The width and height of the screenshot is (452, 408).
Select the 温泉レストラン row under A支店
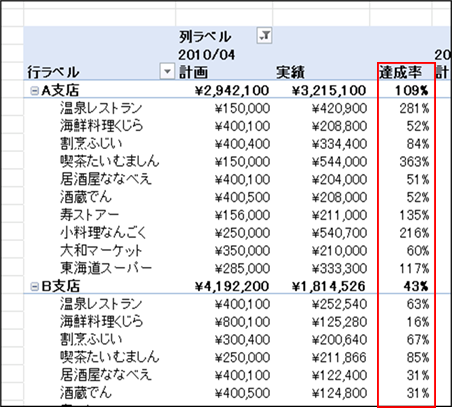[x=101, y=108]
